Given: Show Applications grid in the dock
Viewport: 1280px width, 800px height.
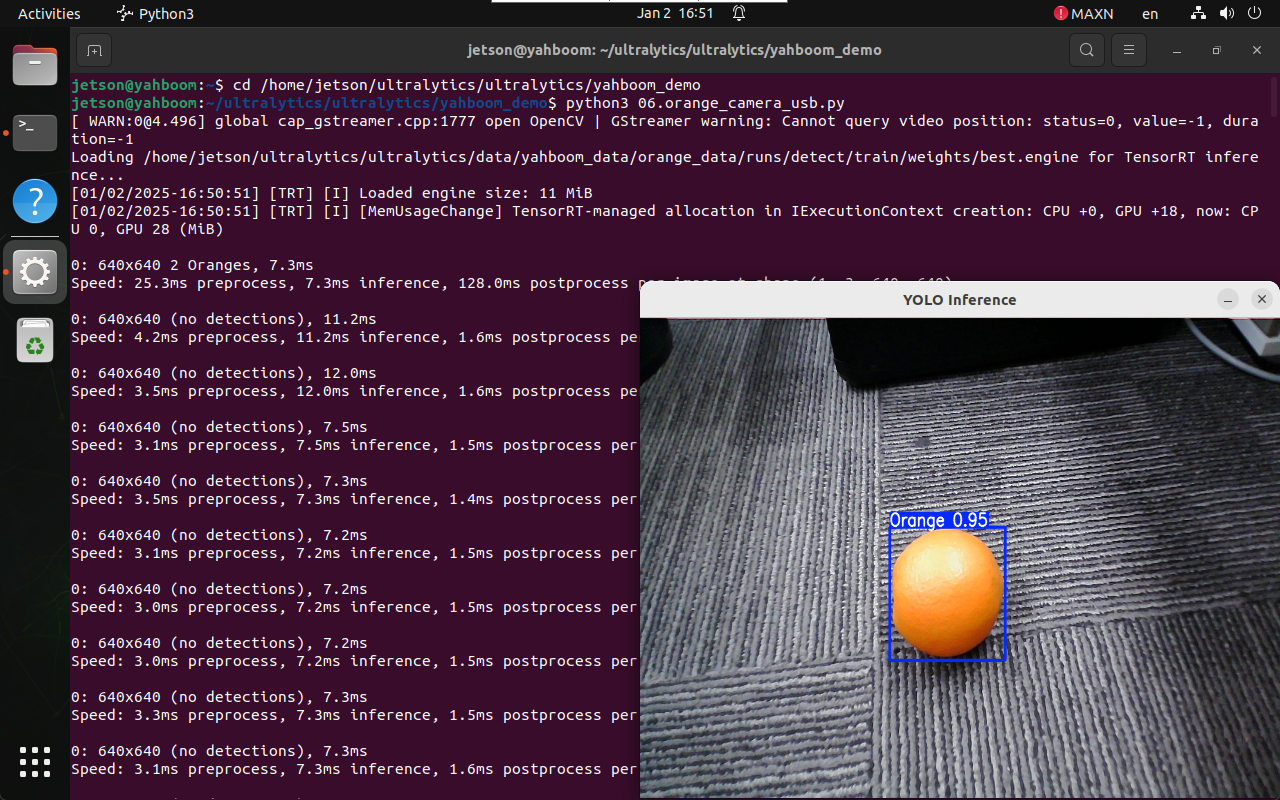Looking at the screenshot, I should [35, 762].
